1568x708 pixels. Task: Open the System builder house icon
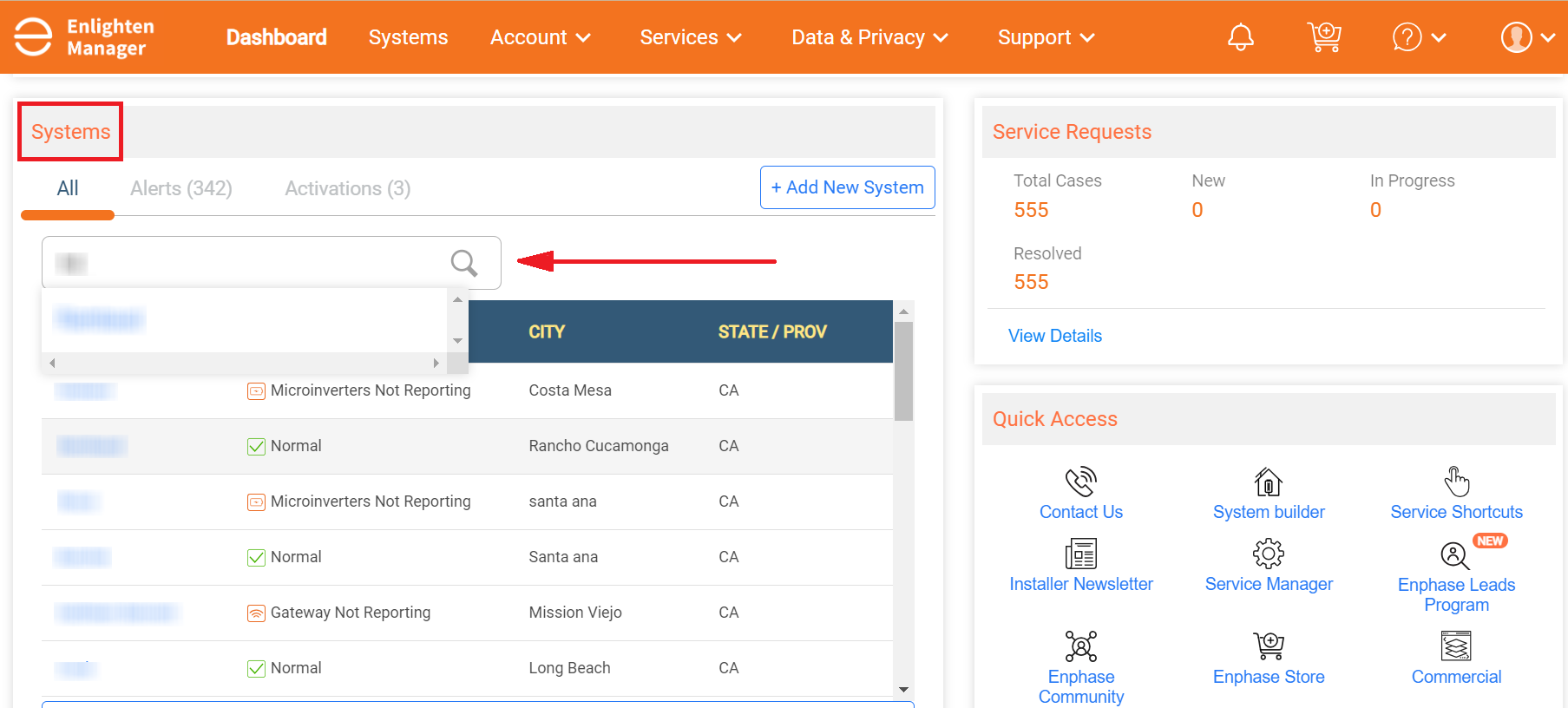tap(1268, 482)
